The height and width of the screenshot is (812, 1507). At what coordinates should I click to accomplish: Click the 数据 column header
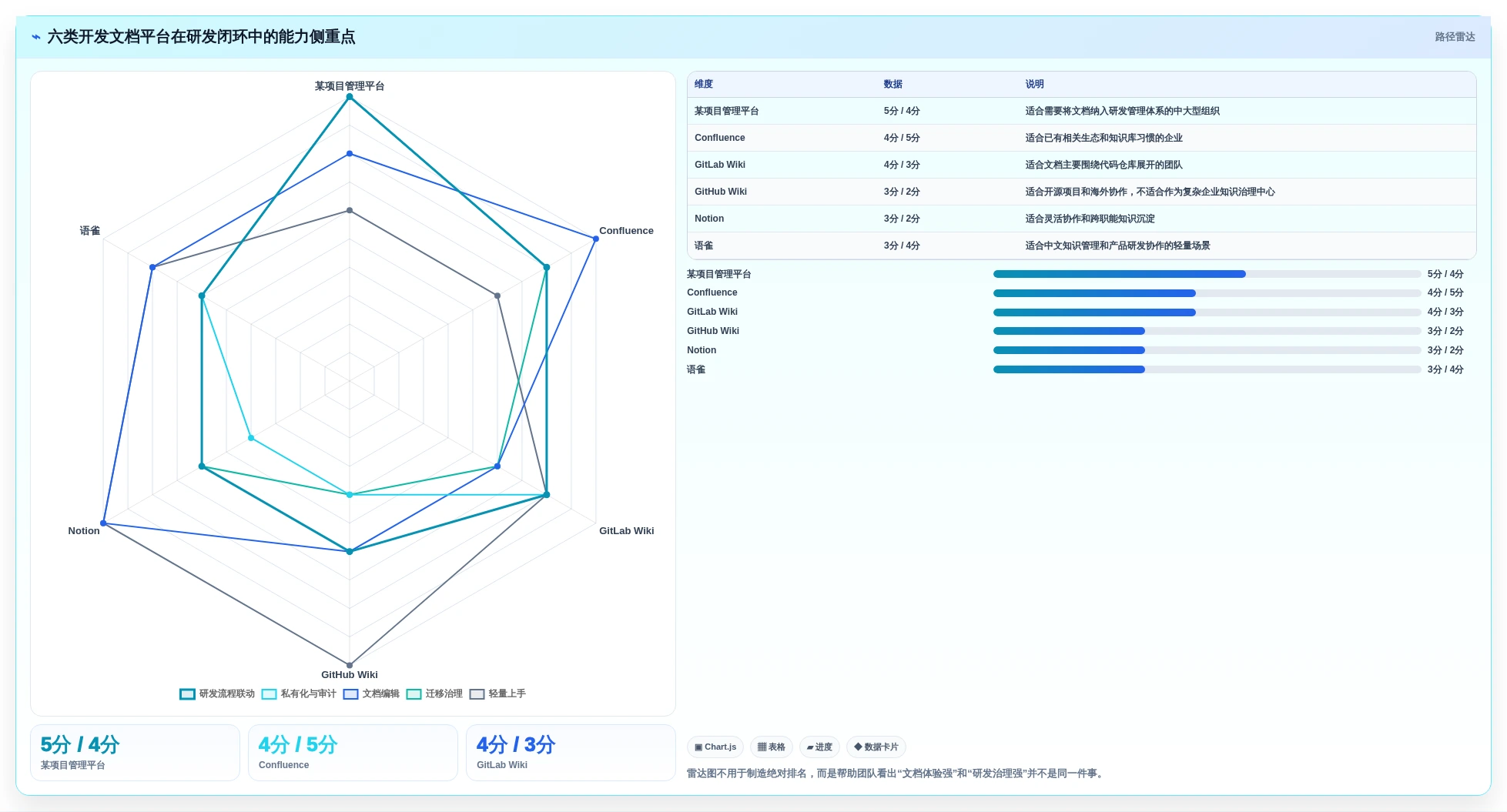tap(893, 84)
